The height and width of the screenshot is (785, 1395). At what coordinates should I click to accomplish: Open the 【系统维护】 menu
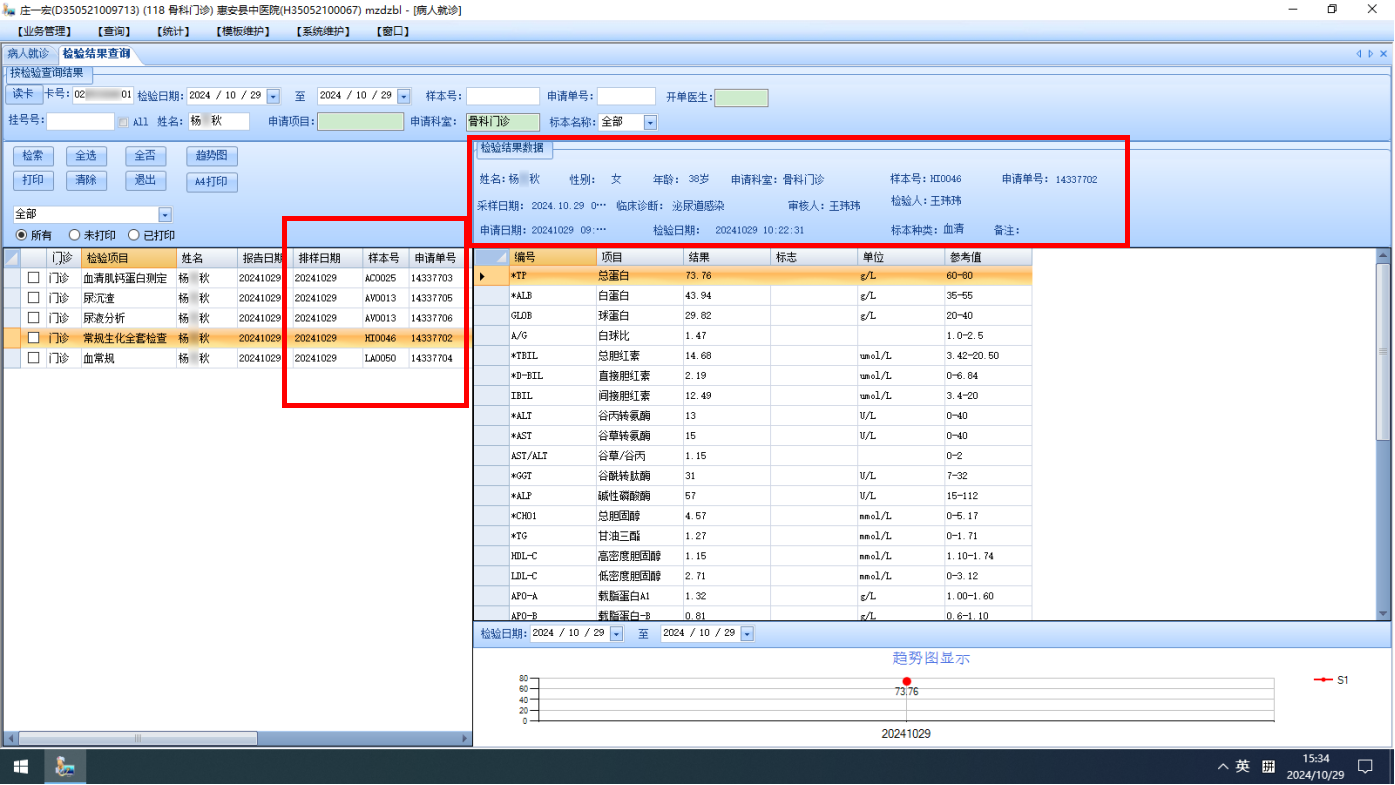click(324, 31)
